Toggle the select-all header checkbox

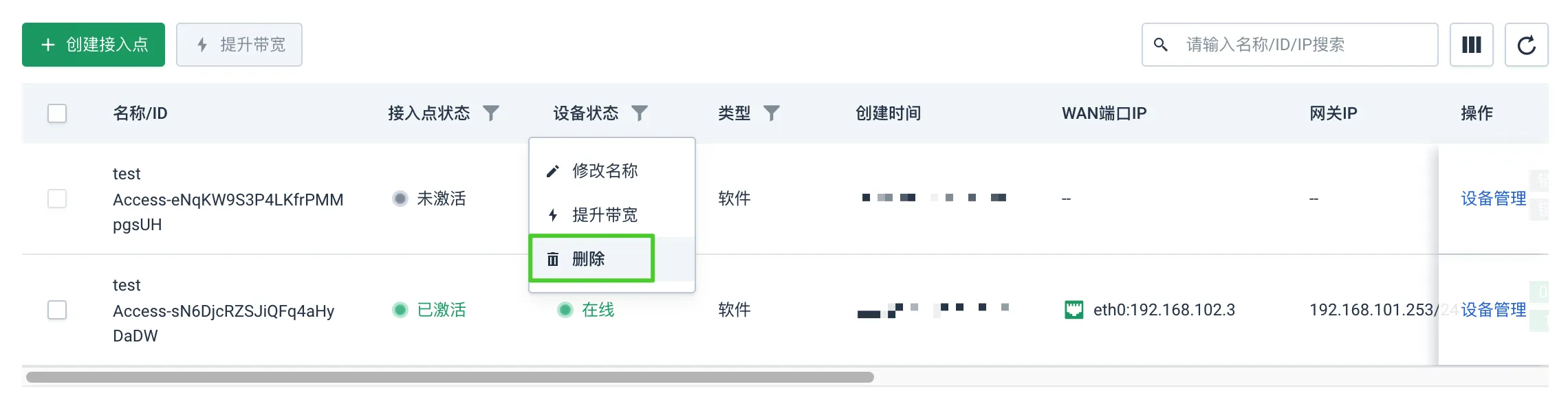coord(57,113)
